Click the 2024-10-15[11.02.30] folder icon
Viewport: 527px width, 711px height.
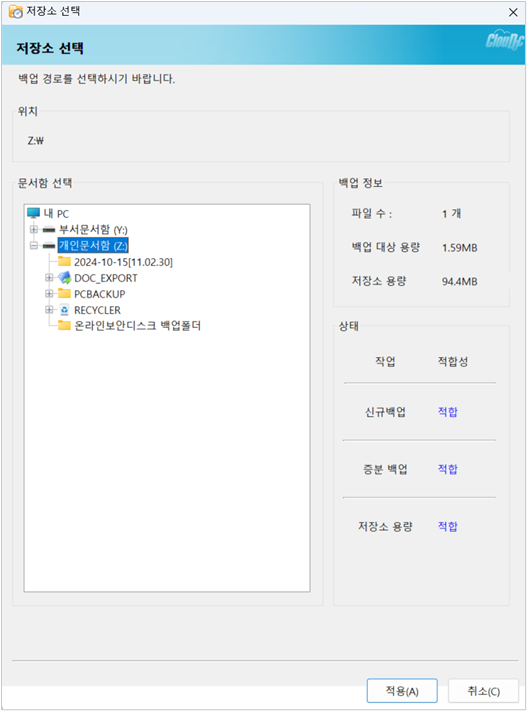[64, 261]
